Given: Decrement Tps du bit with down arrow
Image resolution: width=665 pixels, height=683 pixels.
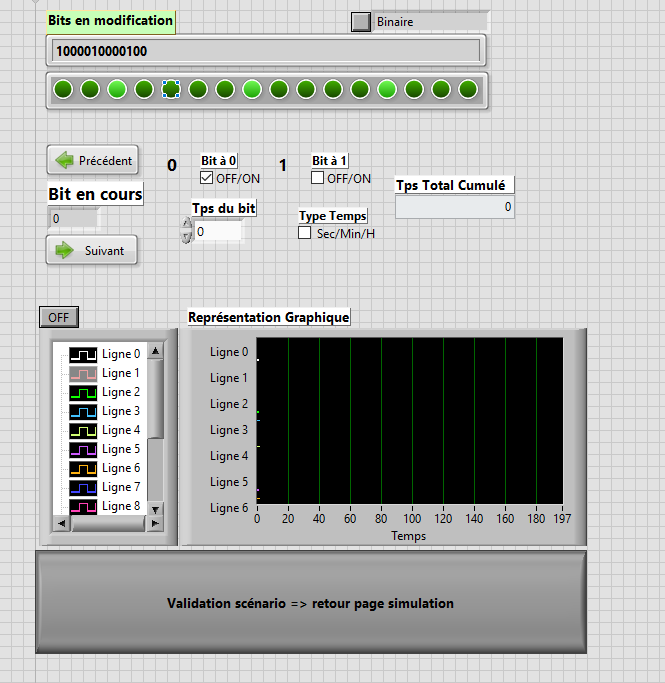Looking at the screenshot, I should click(x=186, y=237).
